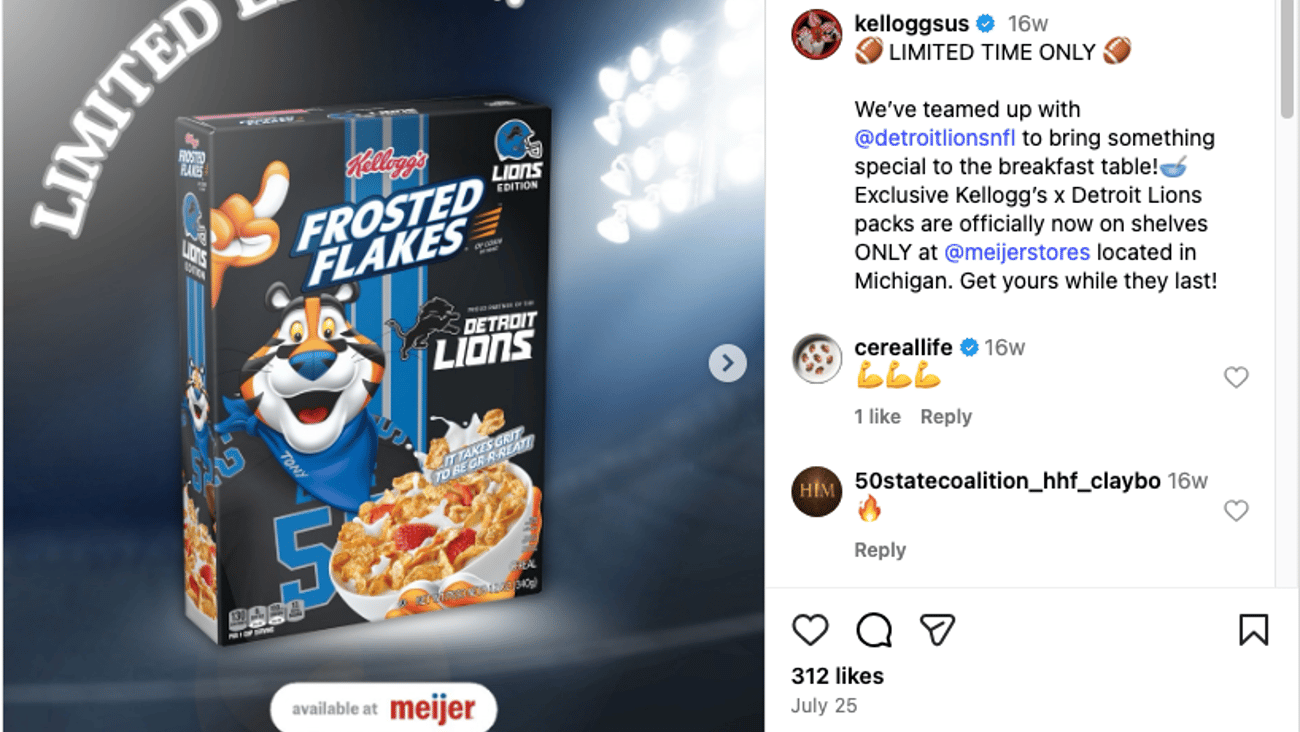Click the kelloggsus username heading
This screenshot has height=732, width=1300.
[x=912, y=22]
